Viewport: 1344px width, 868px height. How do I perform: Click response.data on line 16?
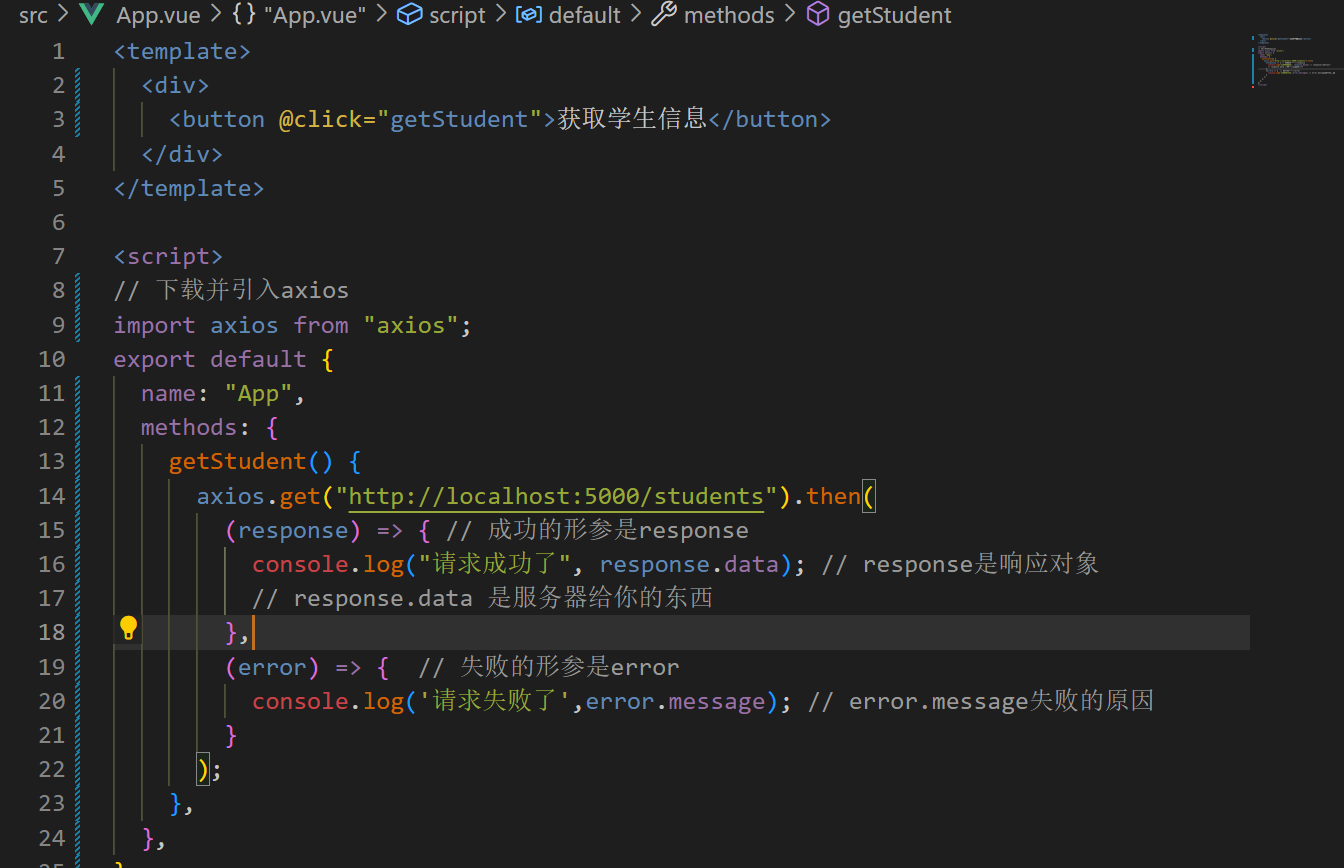tap(688, 564)
